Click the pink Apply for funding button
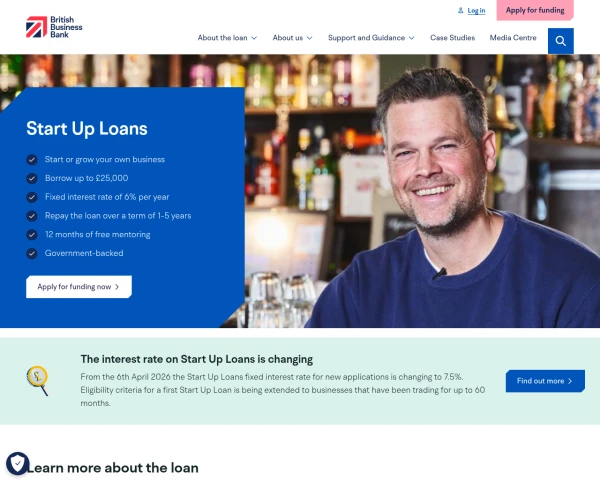Screen dimensions: 600x480 tap(535, 10)
